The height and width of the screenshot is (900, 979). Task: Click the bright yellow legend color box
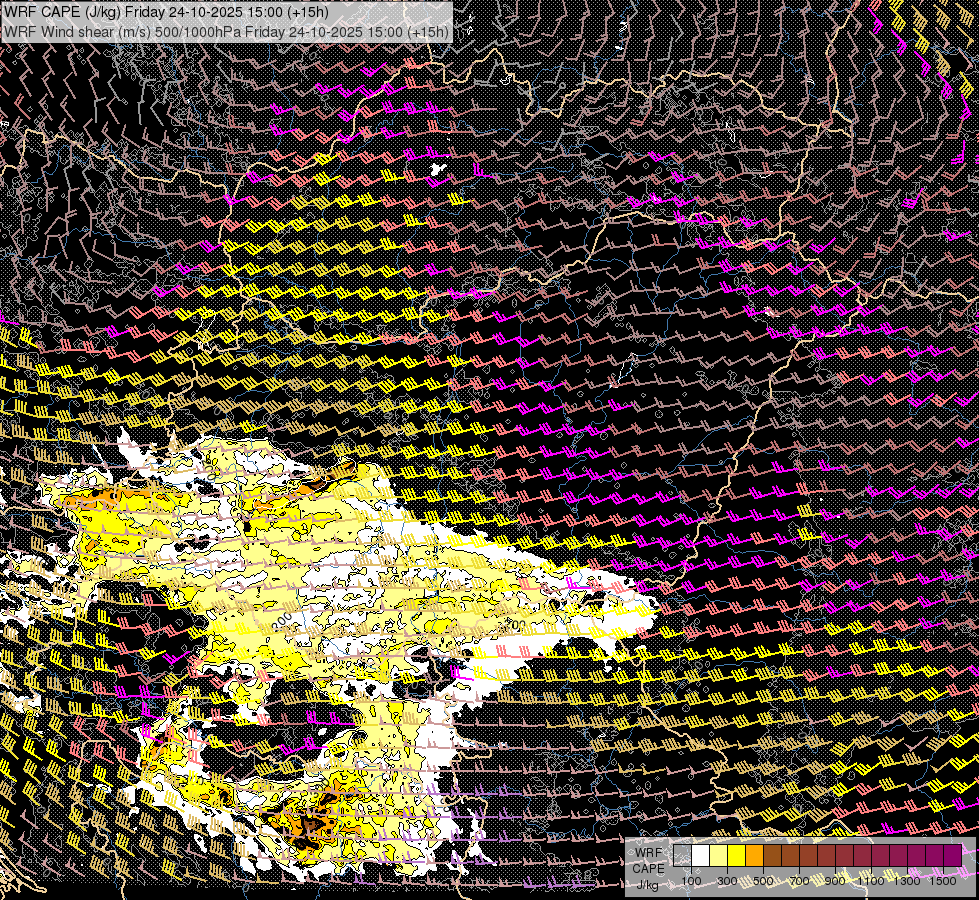(736, 855)
